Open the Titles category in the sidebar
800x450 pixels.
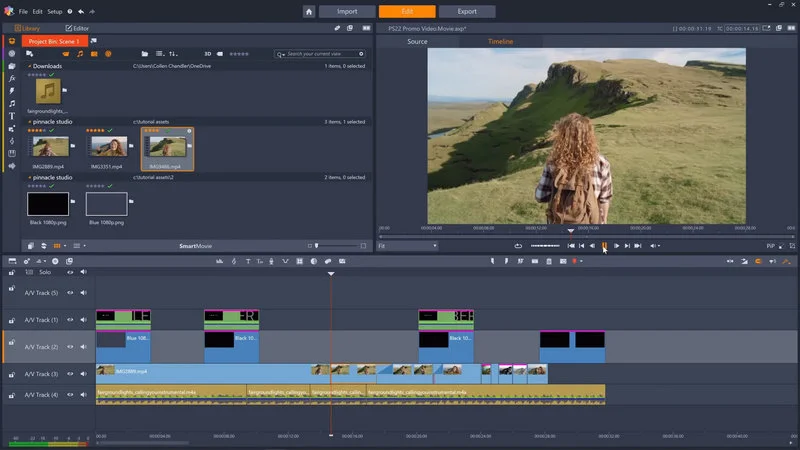coord(12,115)
